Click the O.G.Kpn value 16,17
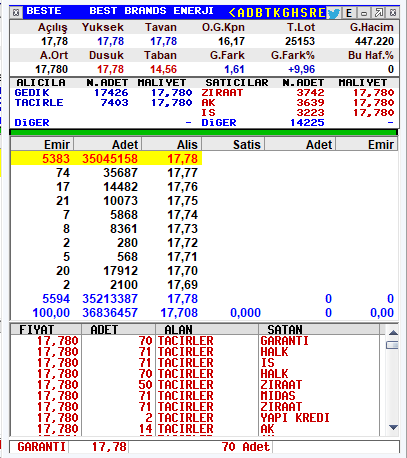 click(231, 41)
